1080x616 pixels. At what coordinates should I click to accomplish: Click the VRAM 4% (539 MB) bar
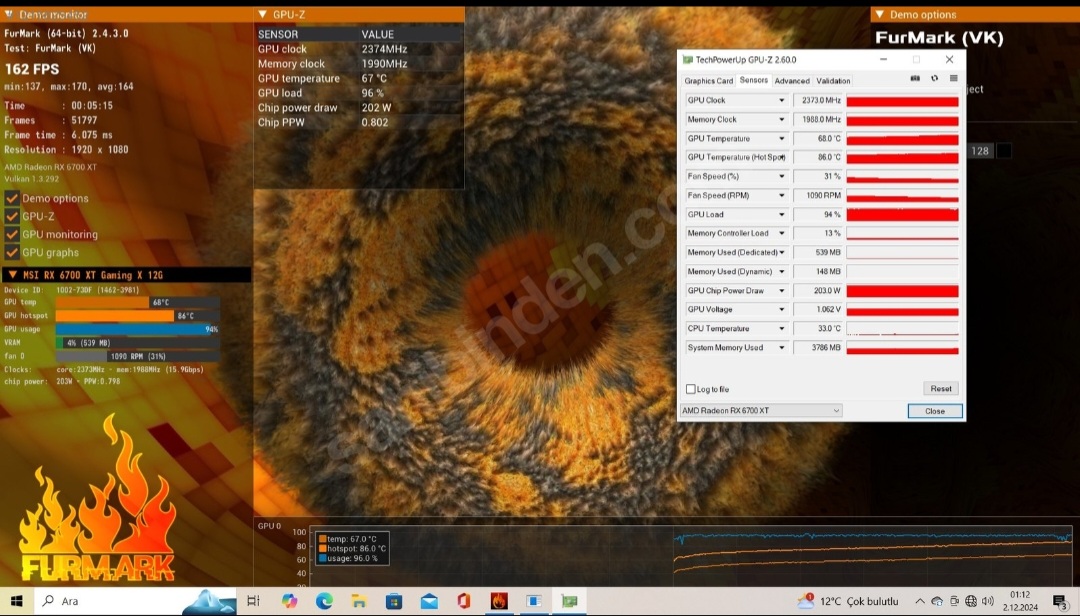tap(138, 342)
